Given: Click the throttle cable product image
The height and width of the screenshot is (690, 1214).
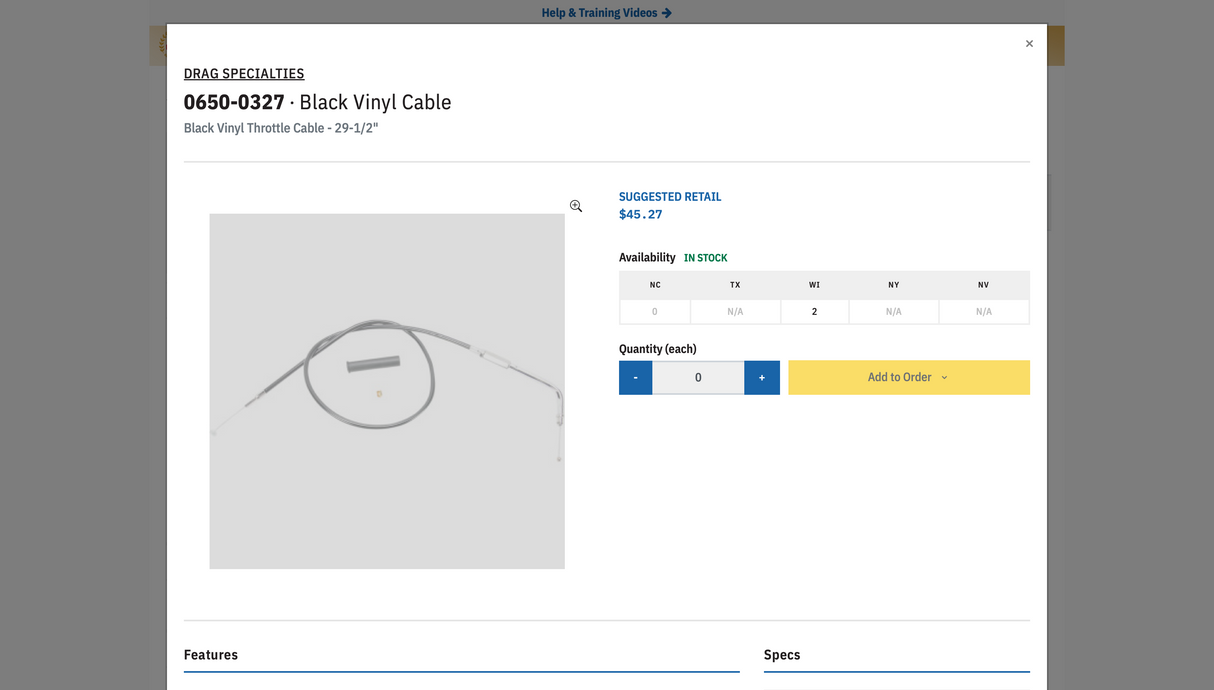Looking at the screenshot, I should coord(387,391).
